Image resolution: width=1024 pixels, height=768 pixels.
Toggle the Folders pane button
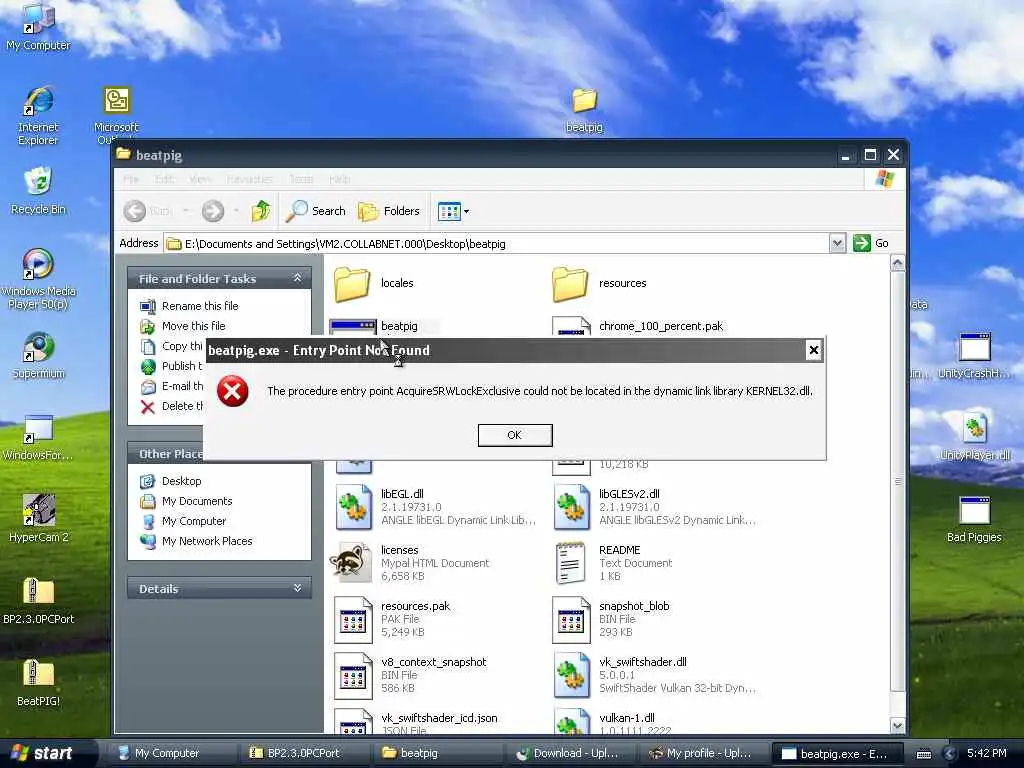(x=389, y=211)
